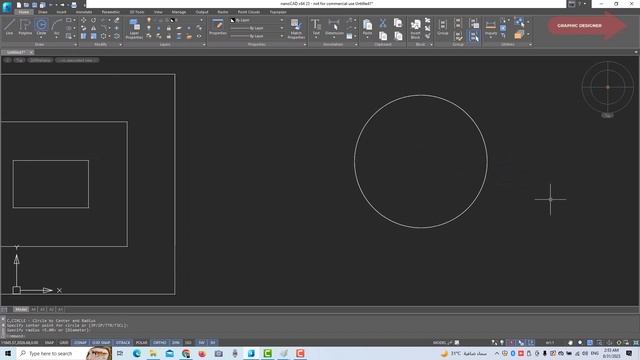The width and height of the screenshot is (640, 360).
Task: Select the Move tool in Modify panel
Action: (84, 20)
